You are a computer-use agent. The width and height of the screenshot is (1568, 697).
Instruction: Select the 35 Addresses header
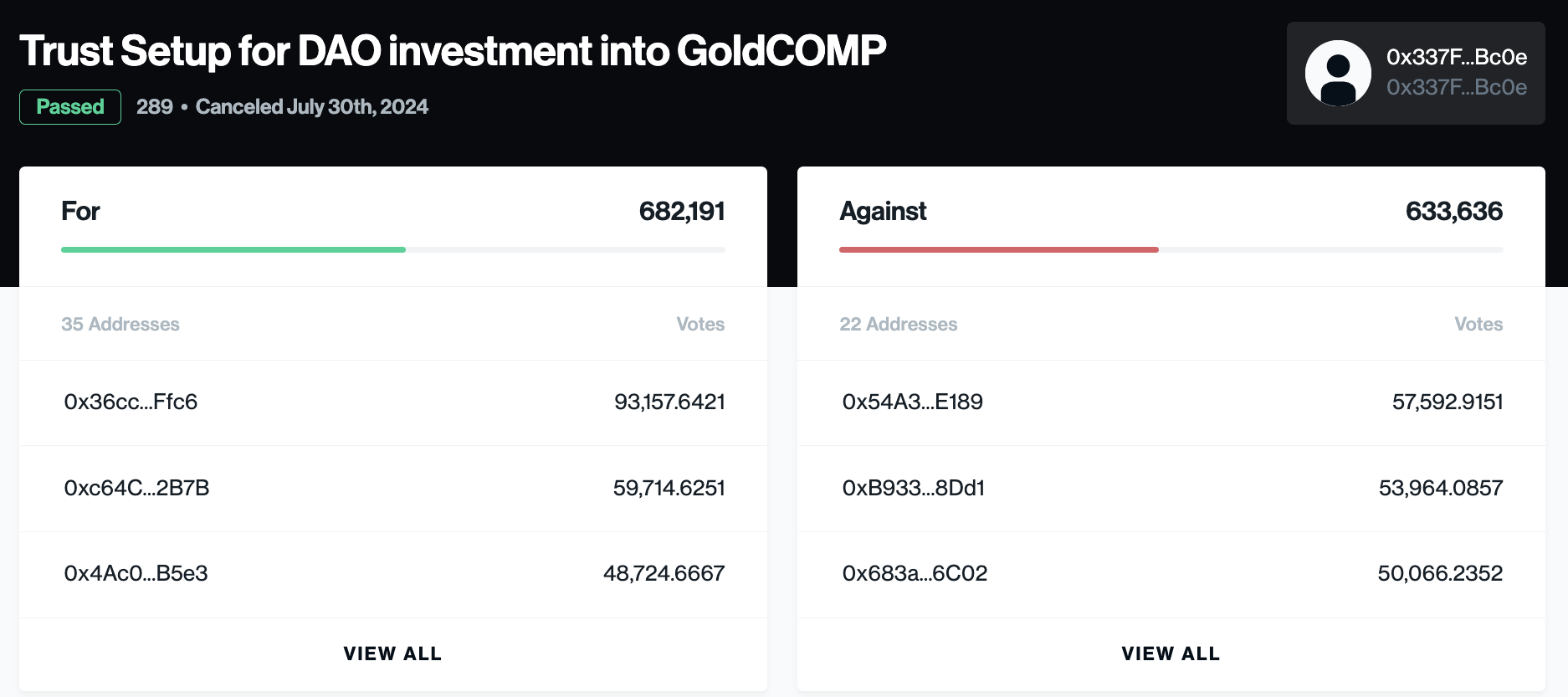click(x=120, y=324)
